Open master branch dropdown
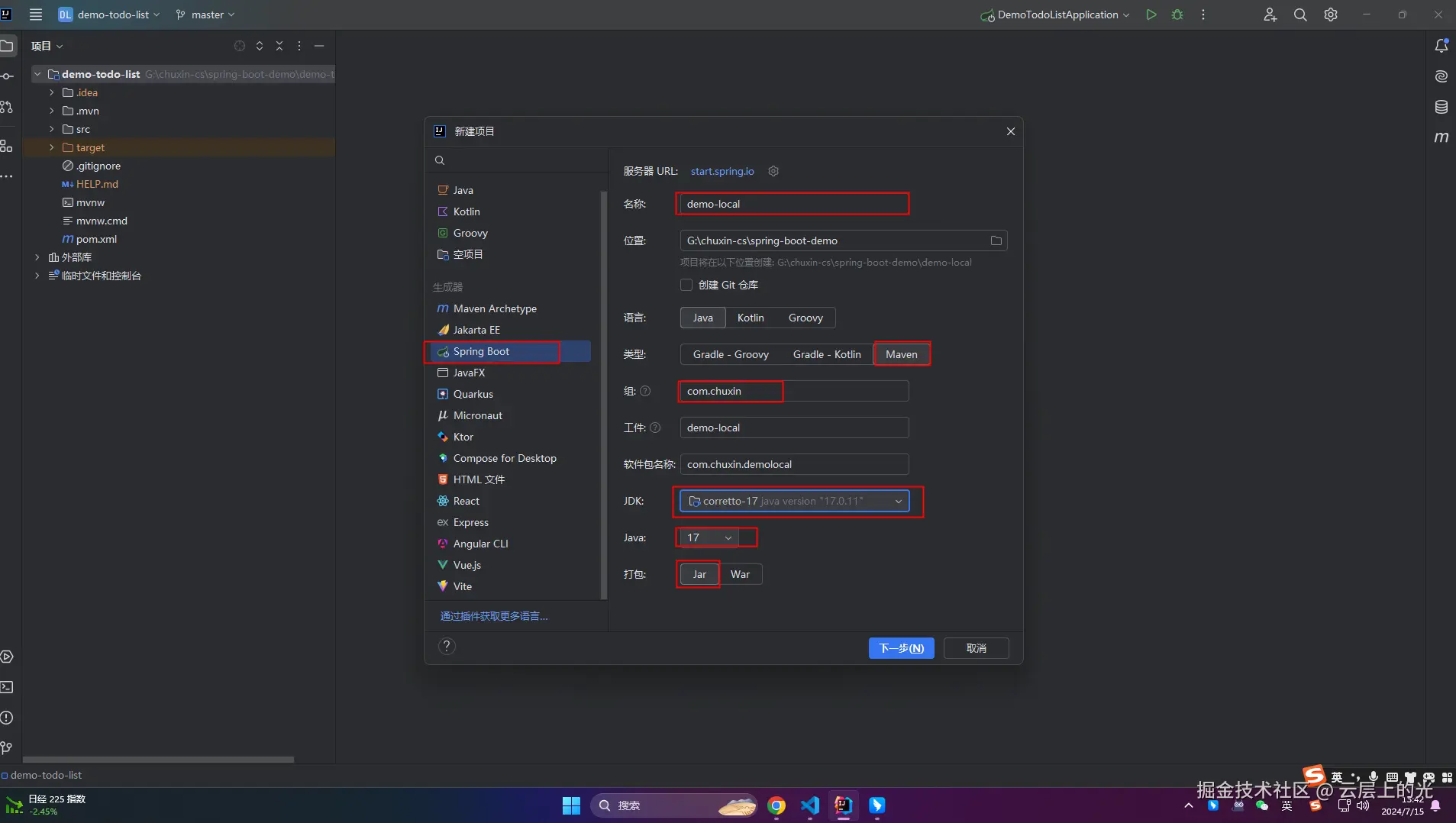Image resolution: width=1456 pixels, height=823 pixels. pyautogui.click(x=205, y=15)
